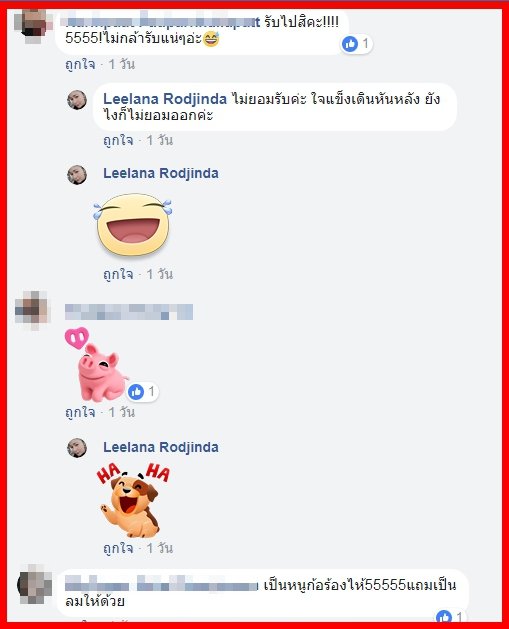Click blurred avatar of top commenter
The width and height of the screenshot is (509, 629).
click(33, 26)
